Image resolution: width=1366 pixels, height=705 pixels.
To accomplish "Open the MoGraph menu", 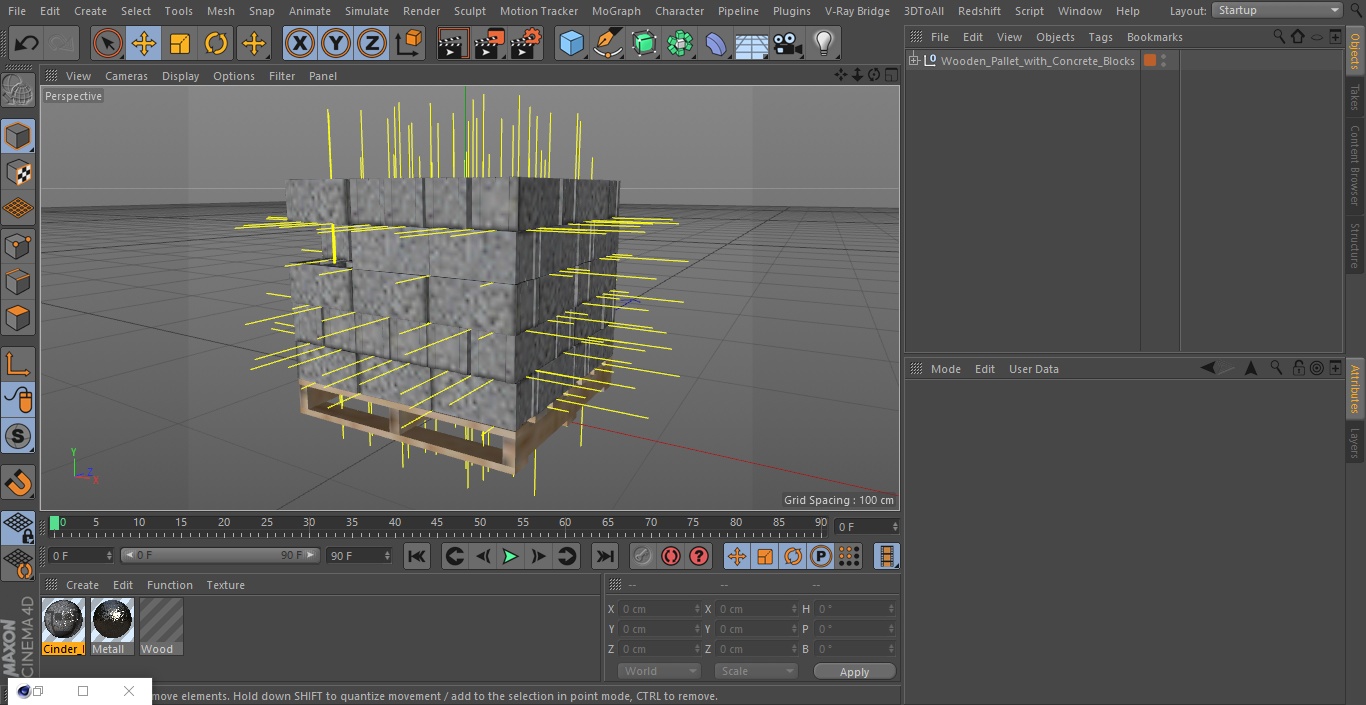I will coord(615,11).
